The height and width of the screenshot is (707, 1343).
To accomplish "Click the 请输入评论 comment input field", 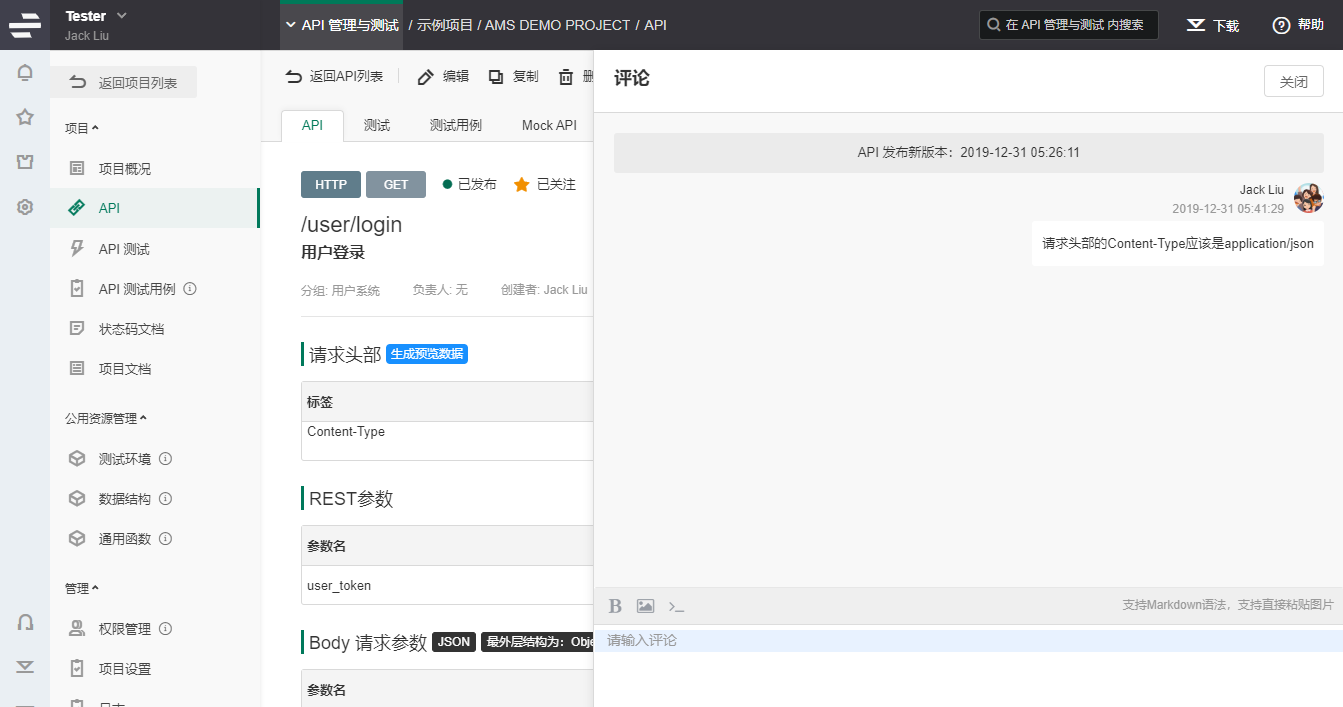I will pos(967,640).
